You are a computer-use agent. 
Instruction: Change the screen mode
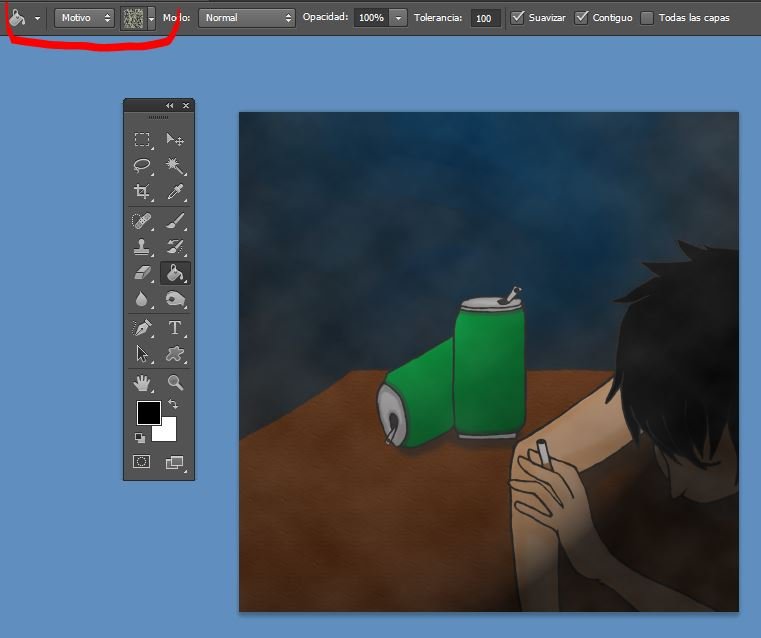point(175,462)
